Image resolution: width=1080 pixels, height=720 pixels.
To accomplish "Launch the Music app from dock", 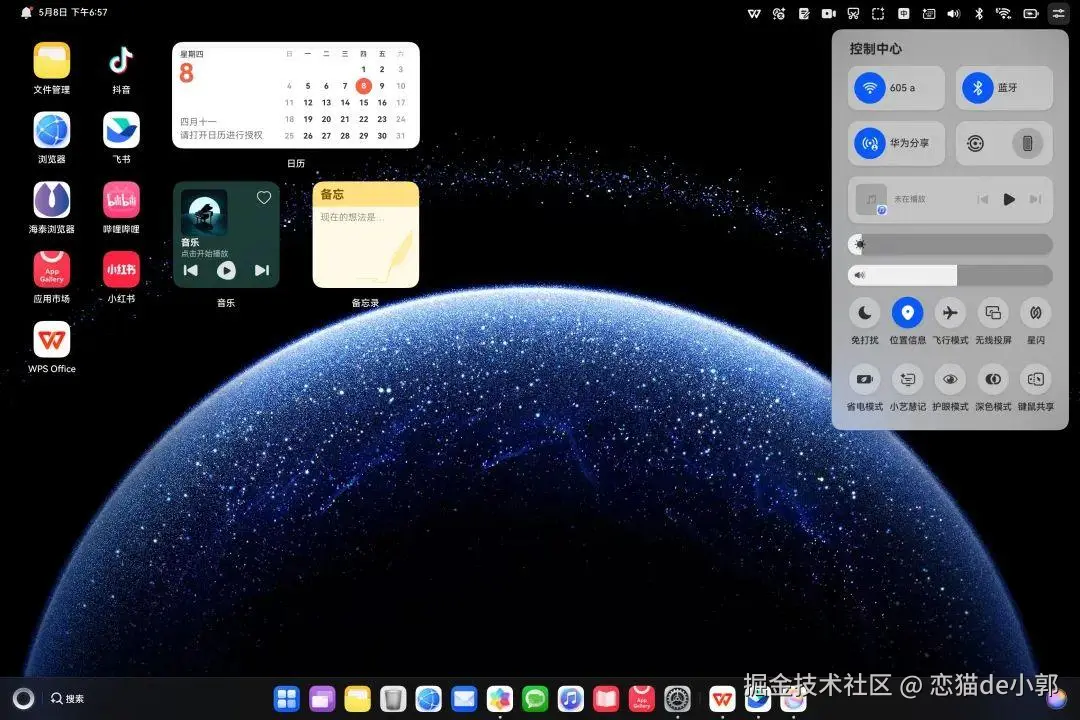I will [571, 699].
